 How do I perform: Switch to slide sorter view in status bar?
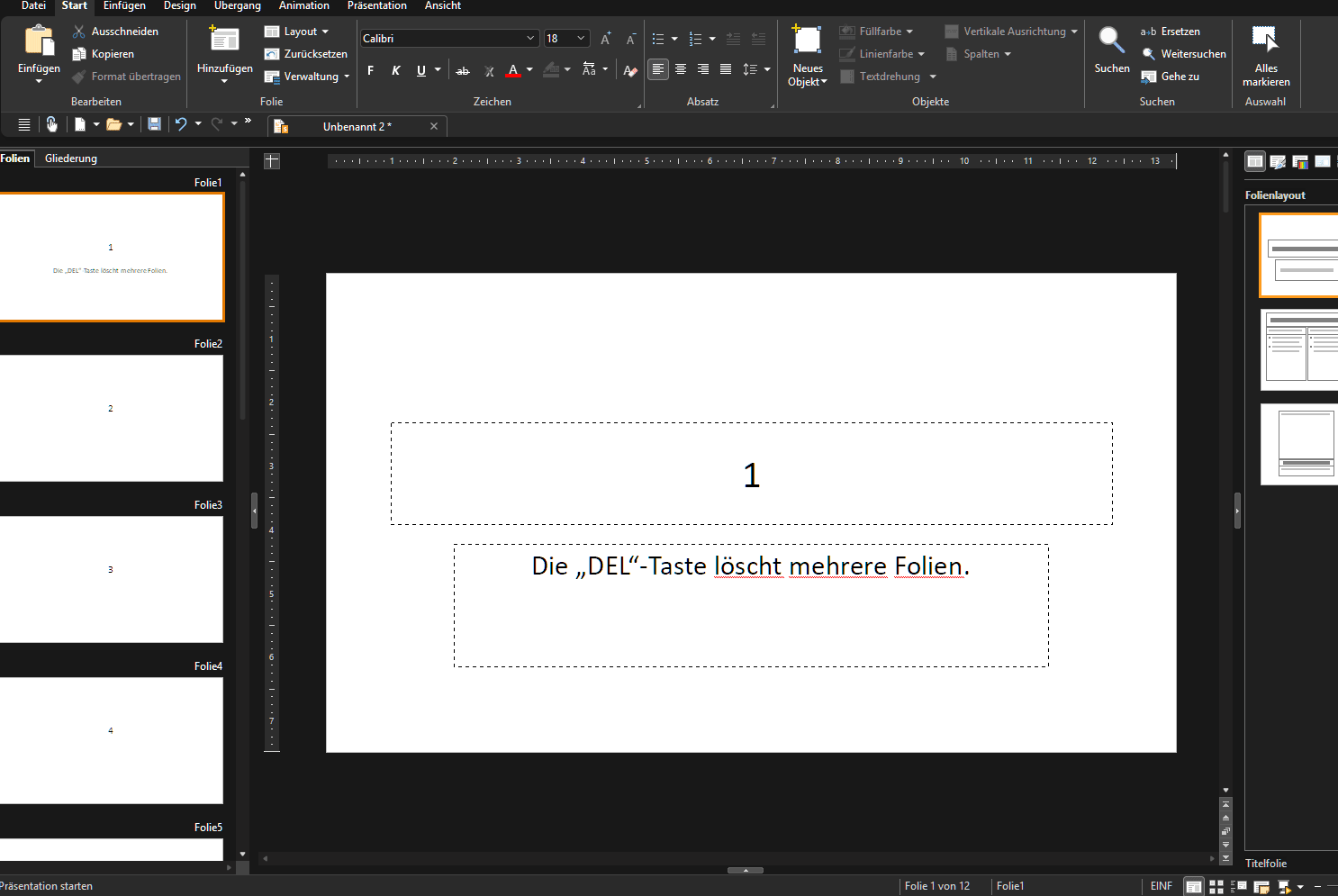(1216, 887)
